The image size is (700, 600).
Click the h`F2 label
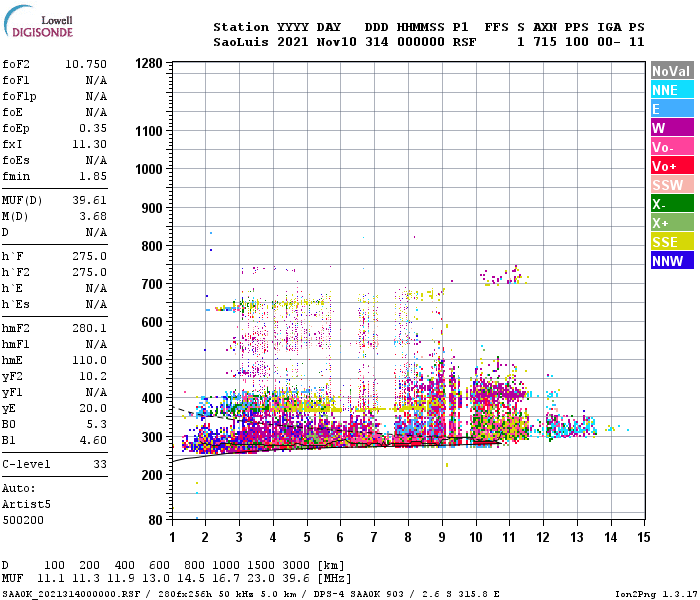[16, 272]
